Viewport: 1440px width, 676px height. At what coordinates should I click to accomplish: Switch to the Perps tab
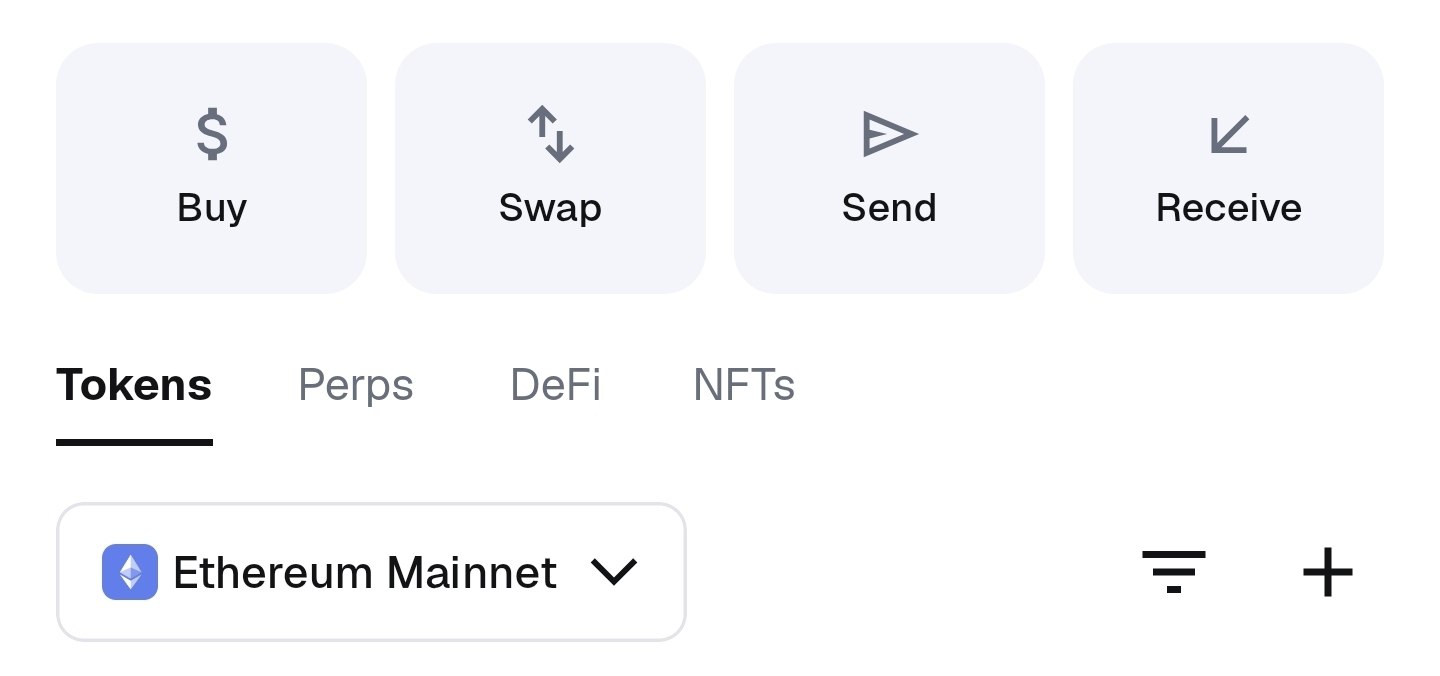coord(355,385)
